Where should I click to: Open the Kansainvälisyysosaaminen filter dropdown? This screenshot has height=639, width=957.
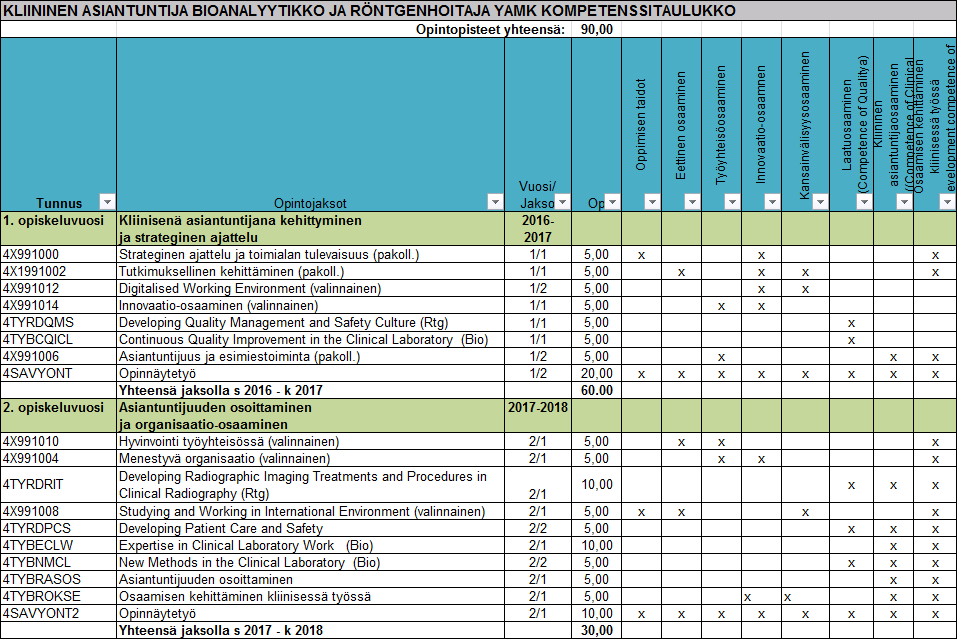819,202
